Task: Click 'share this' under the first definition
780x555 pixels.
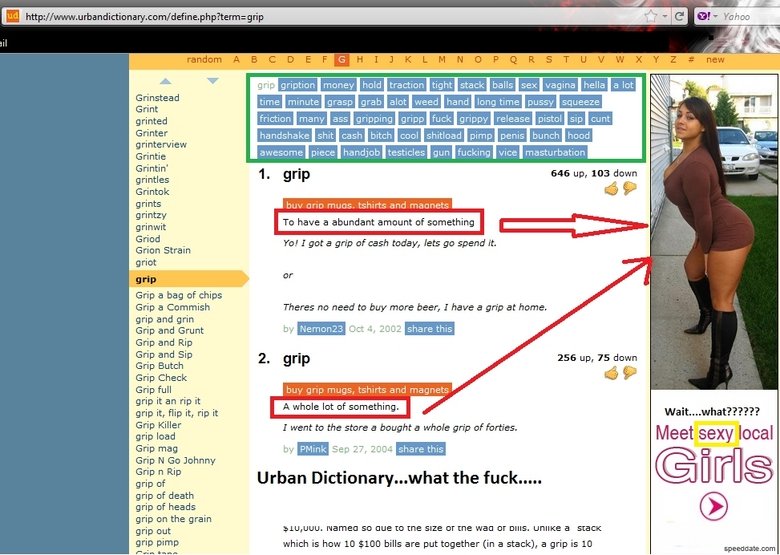Action: tap(429, 328)
